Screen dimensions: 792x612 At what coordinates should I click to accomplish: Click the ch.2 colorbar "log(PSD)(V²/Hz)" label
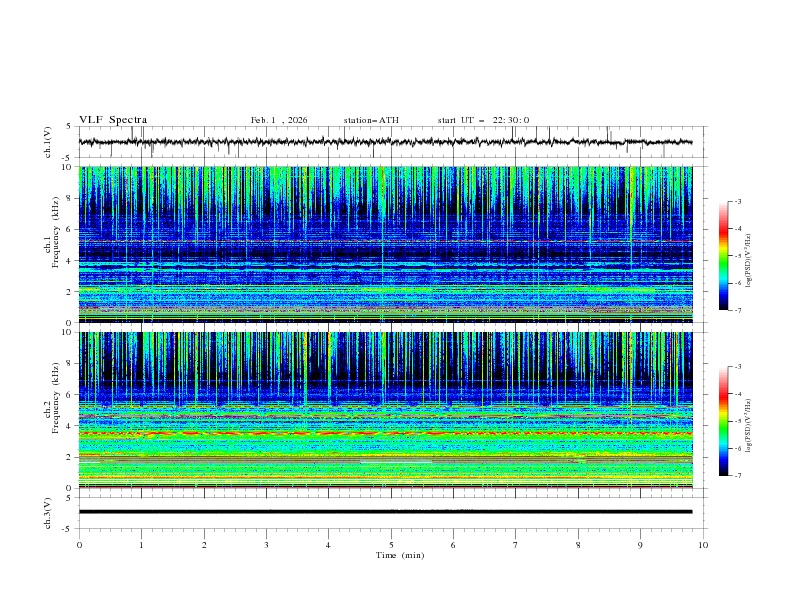click(748, 426)
